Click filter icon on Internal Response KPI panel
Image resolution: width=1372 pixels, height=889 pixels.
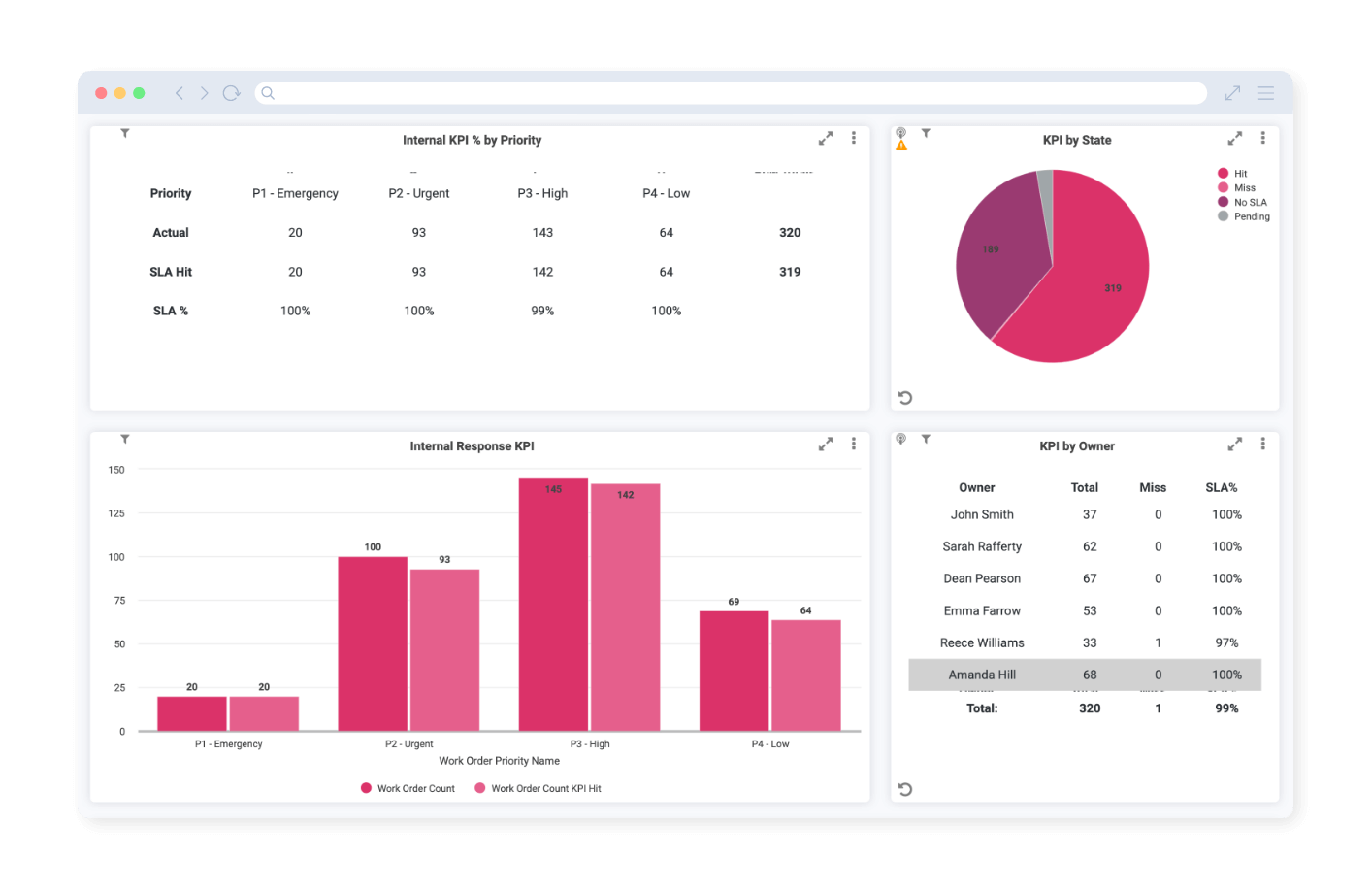(125, 439)
